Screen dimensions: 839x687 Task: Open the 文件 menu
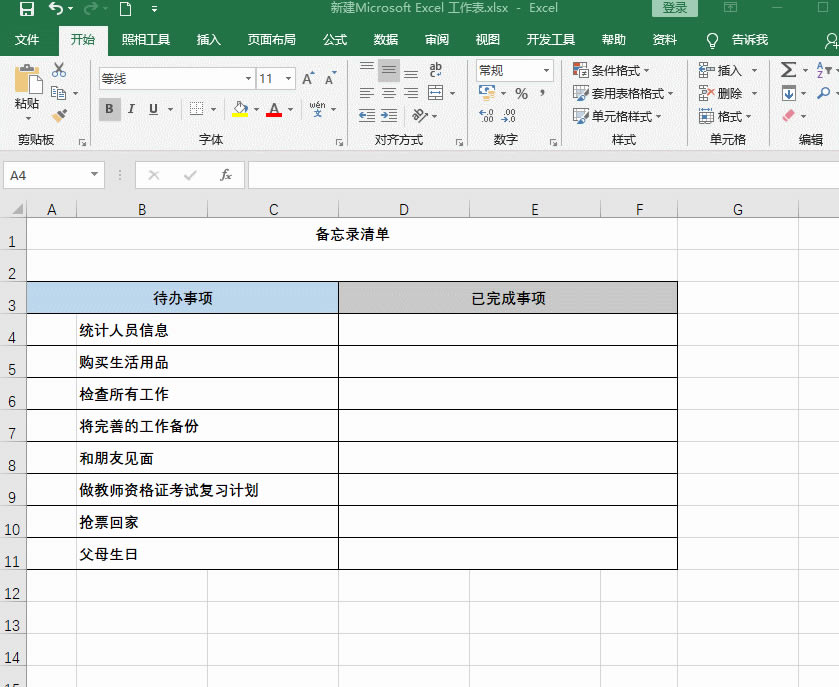tap(28, 40)
